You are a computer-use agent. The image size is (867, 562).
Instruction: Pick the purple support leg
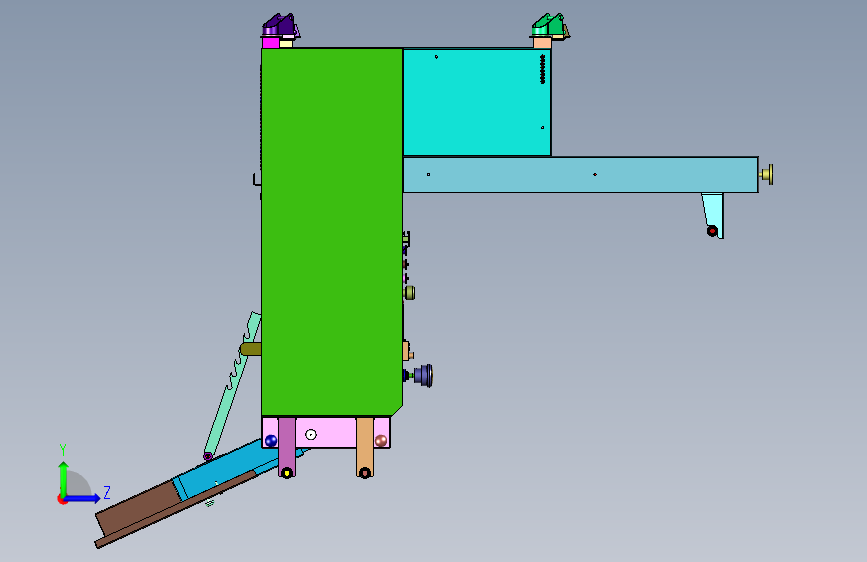(x=287, y=447)
